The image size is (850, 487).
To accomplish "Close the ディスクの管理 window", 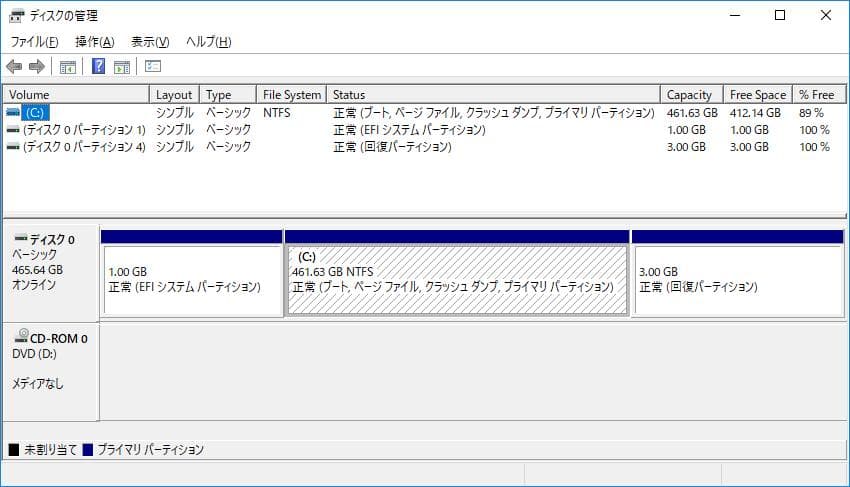I will coord(826,15).
